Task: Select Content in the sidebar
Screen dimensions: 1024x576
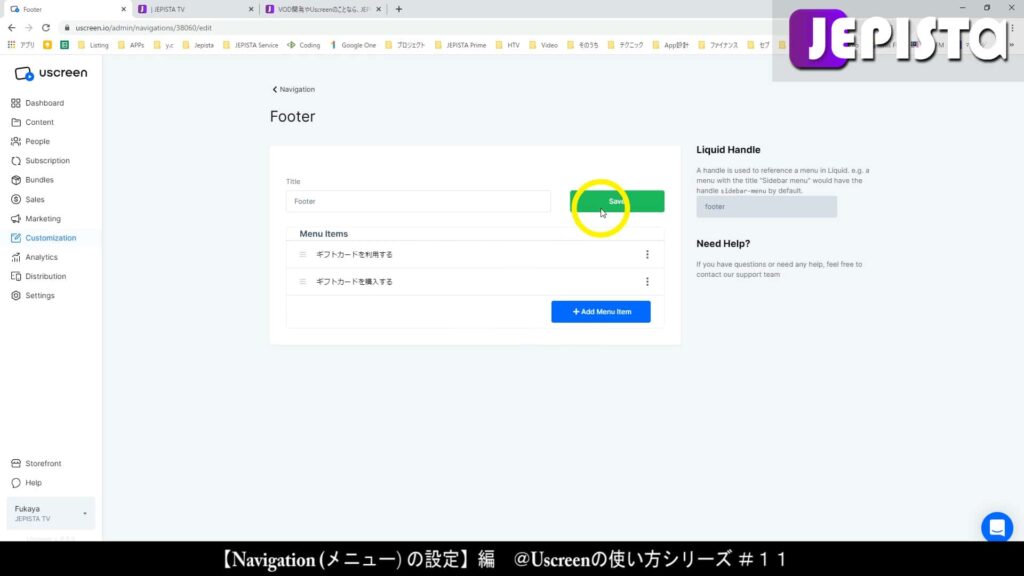Action: pyautogui.click(x=40, y=122)
